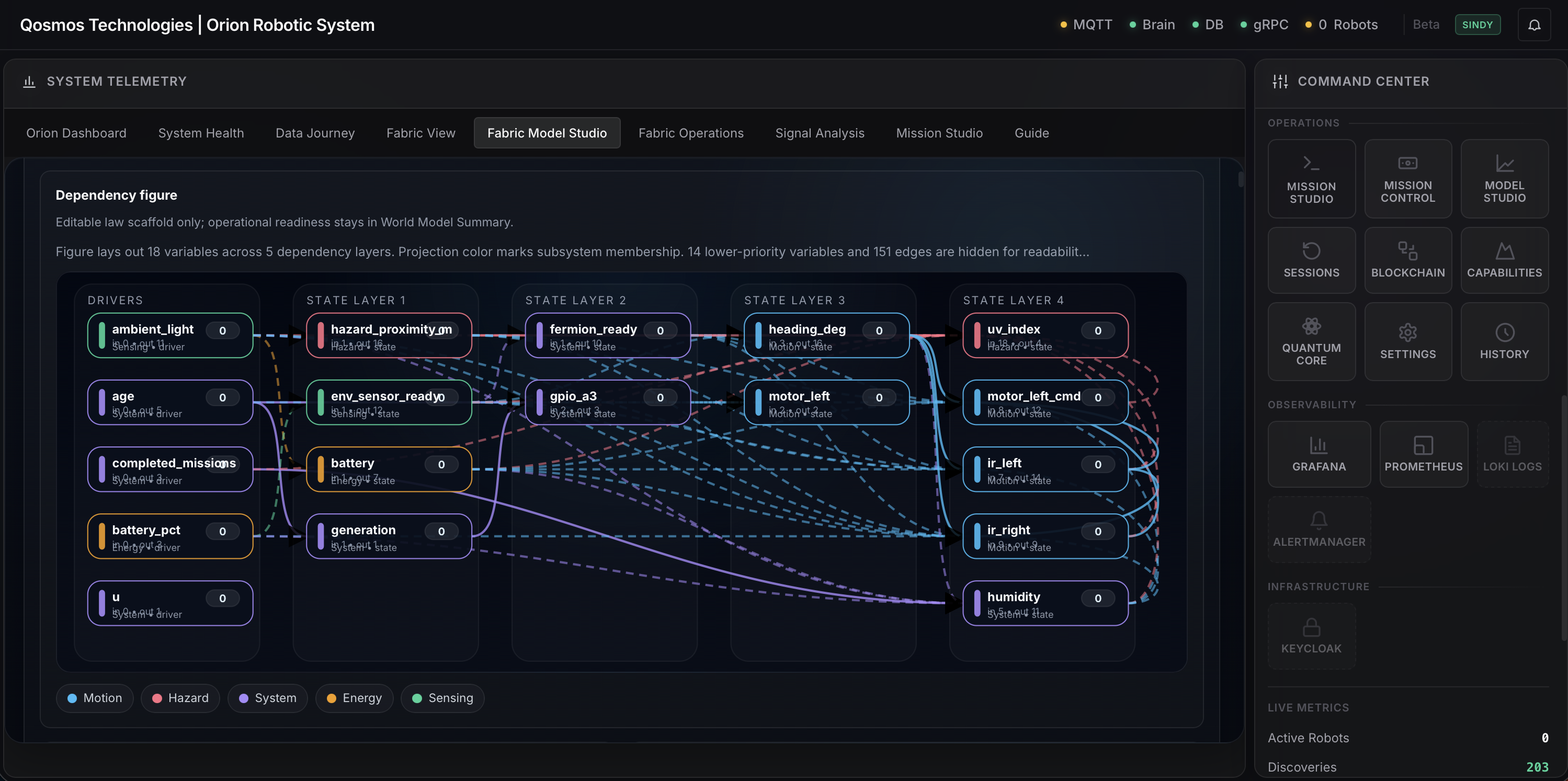Viewport: 1568px width, 781px height.
Task: Toggle the Hazard legend filter
Action: coord(179,698)
